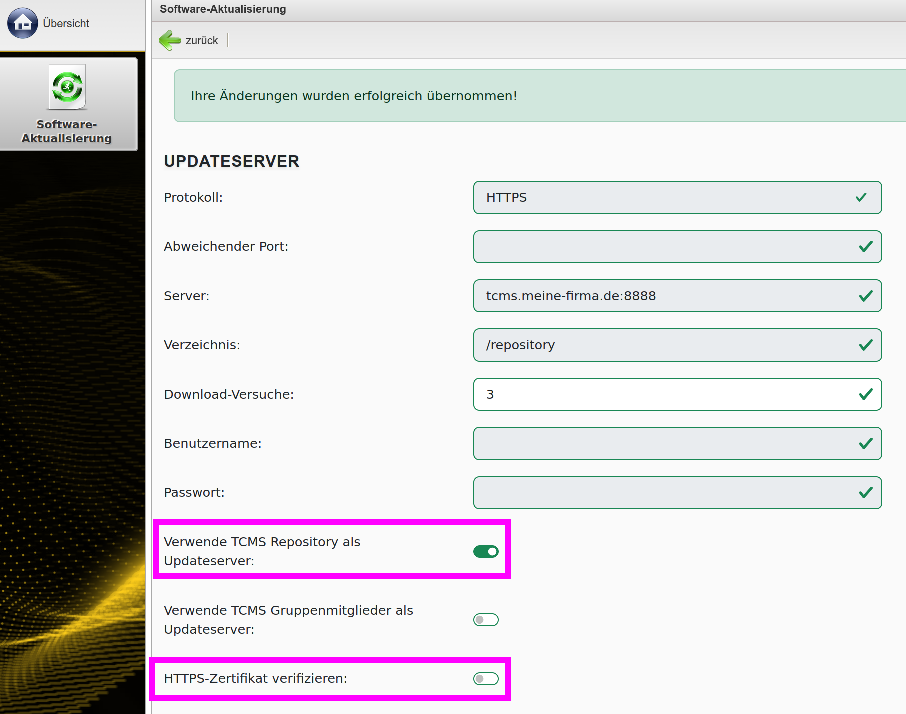The image size is (906, 714).
Task: Click the UPDATESERVER section heading
Action: pos(231,161)
